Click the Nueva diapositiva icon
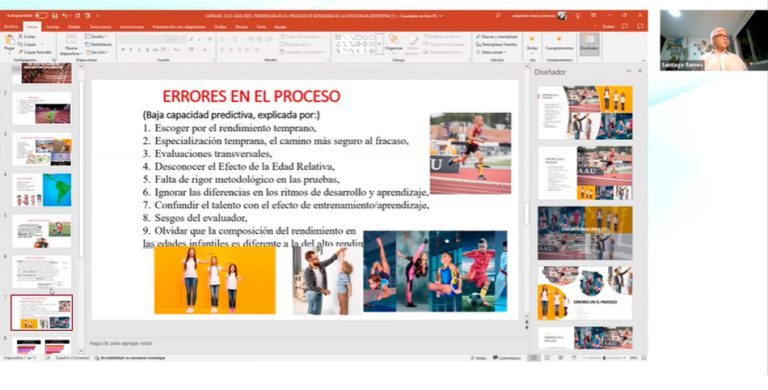Screen dimensions: 768x390 (72, 45)
